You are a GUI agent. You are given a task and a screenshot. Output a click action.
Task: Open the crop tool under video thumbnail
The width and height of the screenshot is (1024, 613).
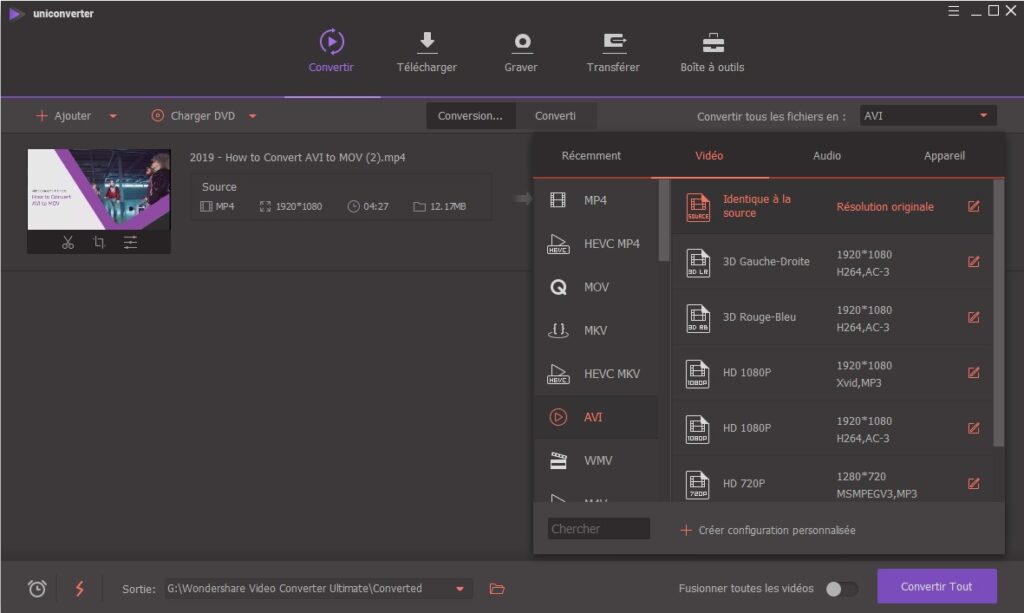99,243
